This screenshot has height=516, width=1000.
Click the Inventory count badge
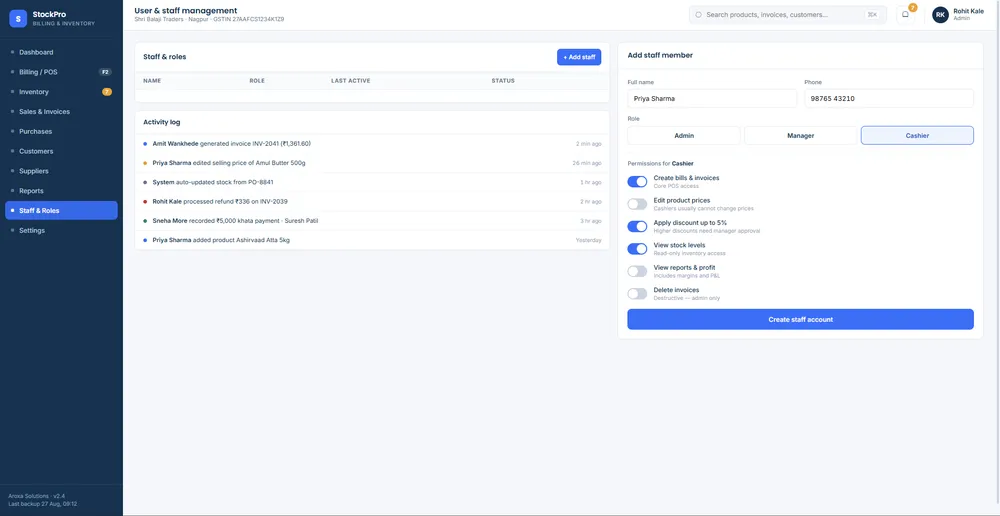(107, 92)
